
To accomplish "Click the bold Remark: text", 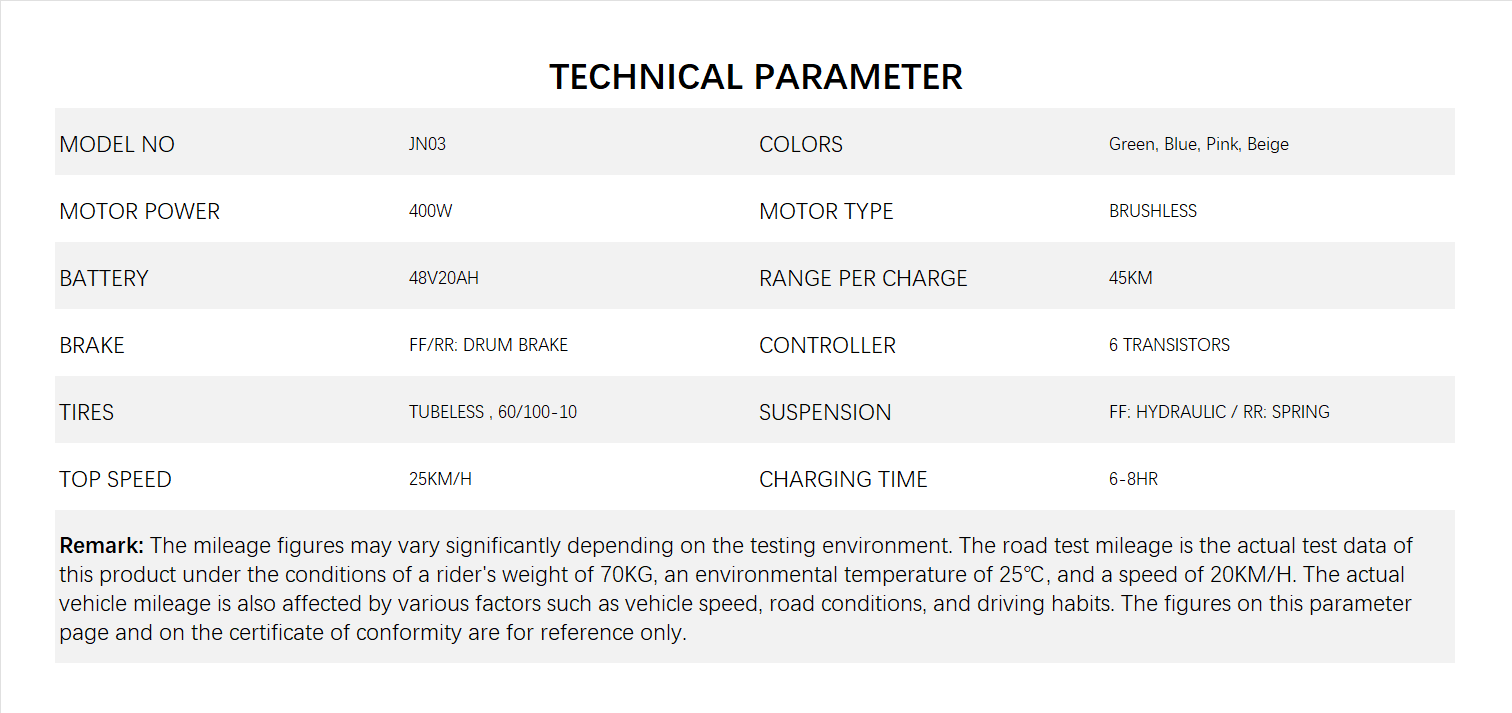I will pos(102,546).
